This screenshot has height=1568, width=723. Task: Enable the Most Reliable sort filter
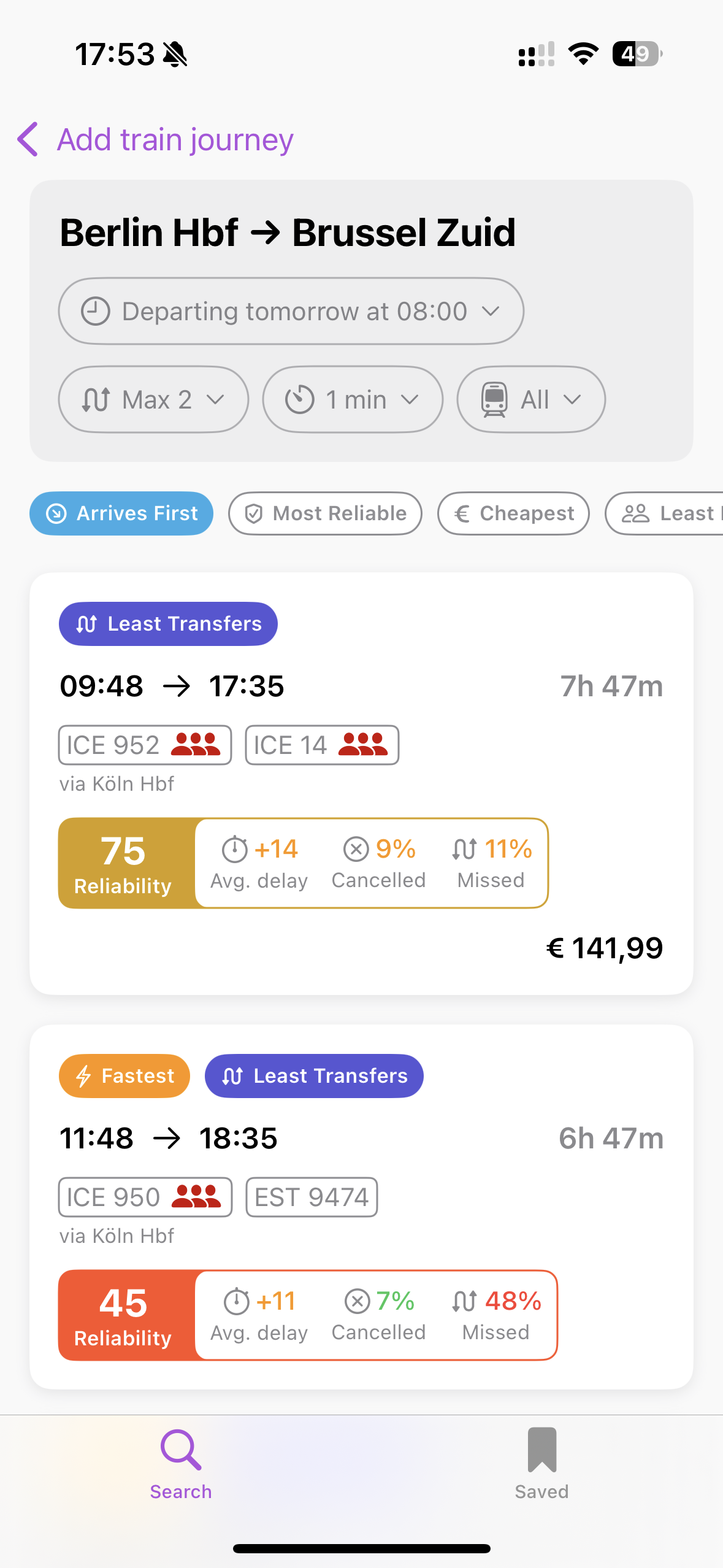325,513
